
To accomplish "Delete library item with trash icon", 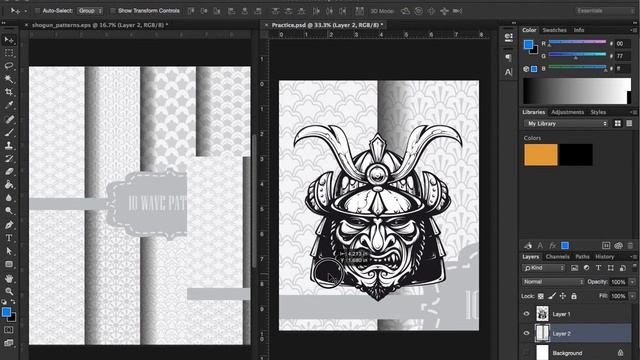I will [631, 245].
